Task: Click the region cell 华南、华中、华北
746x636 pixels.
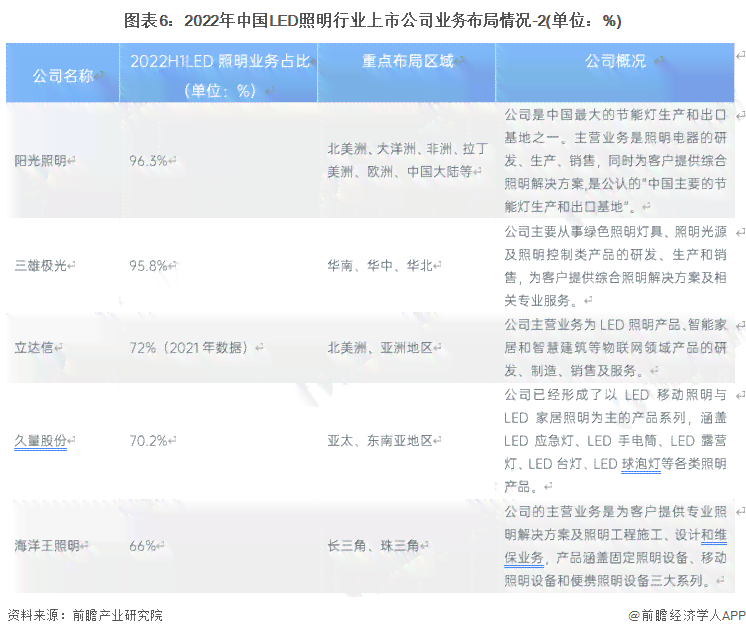Action: point(380,265)
